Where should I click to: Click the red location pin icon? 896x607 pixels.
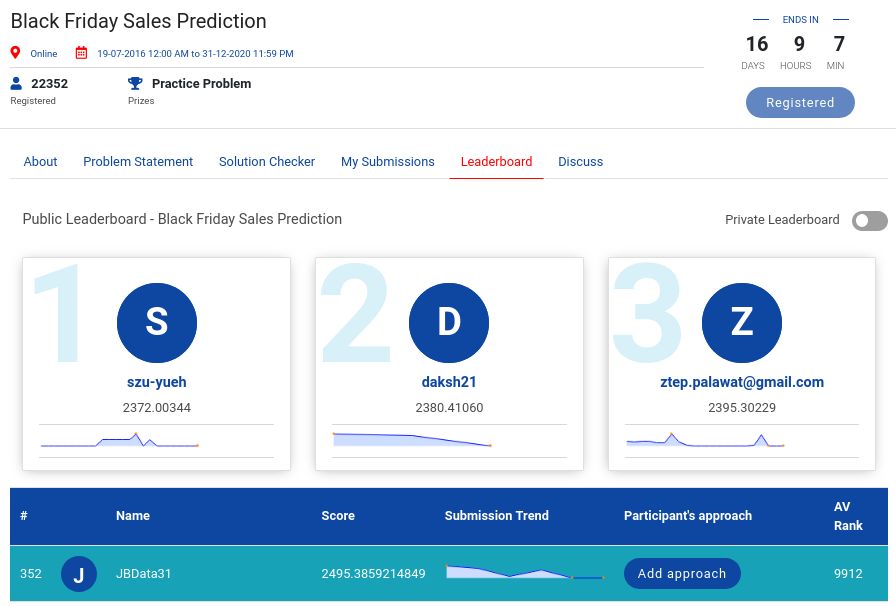click(15, 53)
